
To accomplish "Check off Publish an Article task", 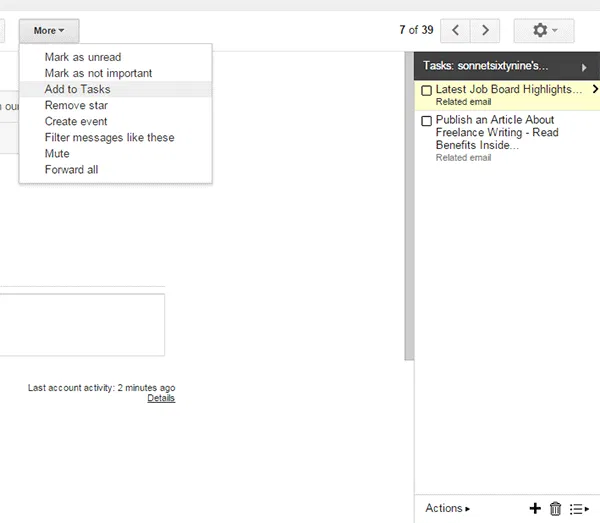I will coord(427,121).
